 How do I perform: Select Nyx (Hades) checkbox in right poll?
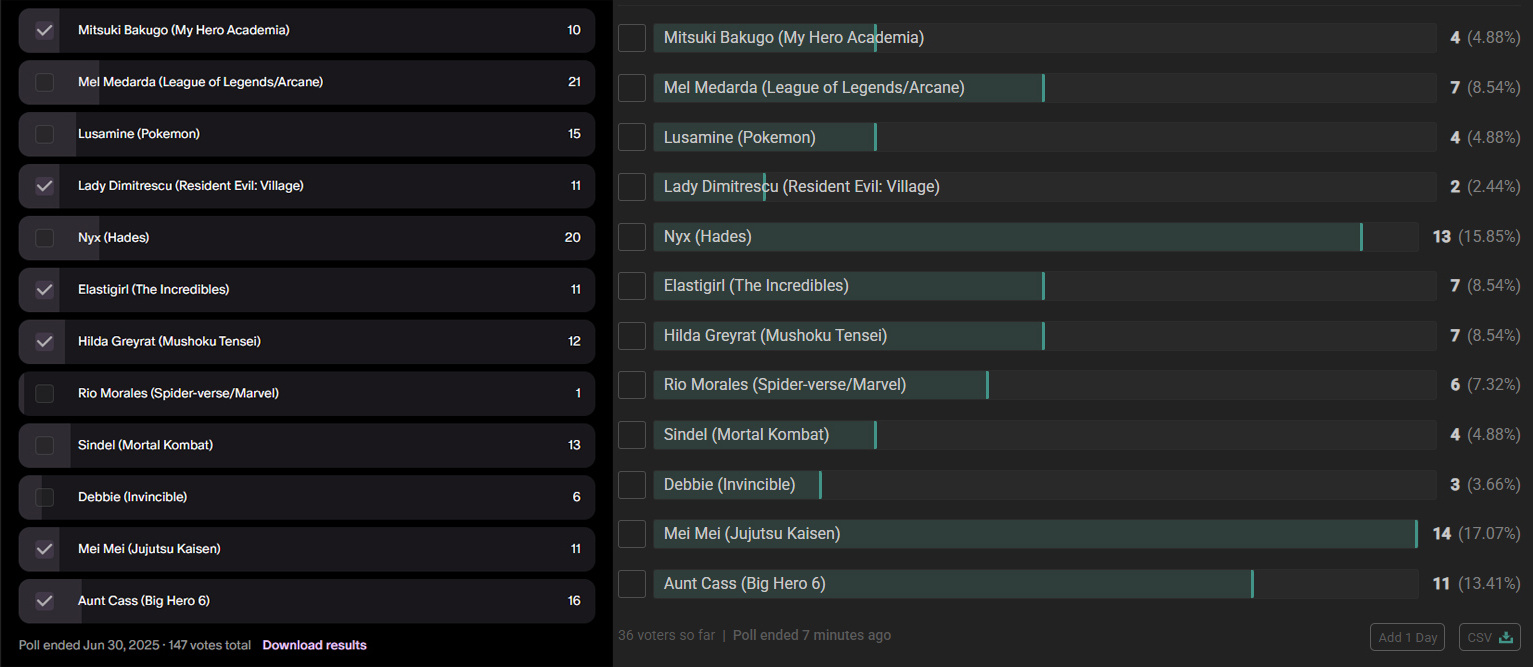632,237
